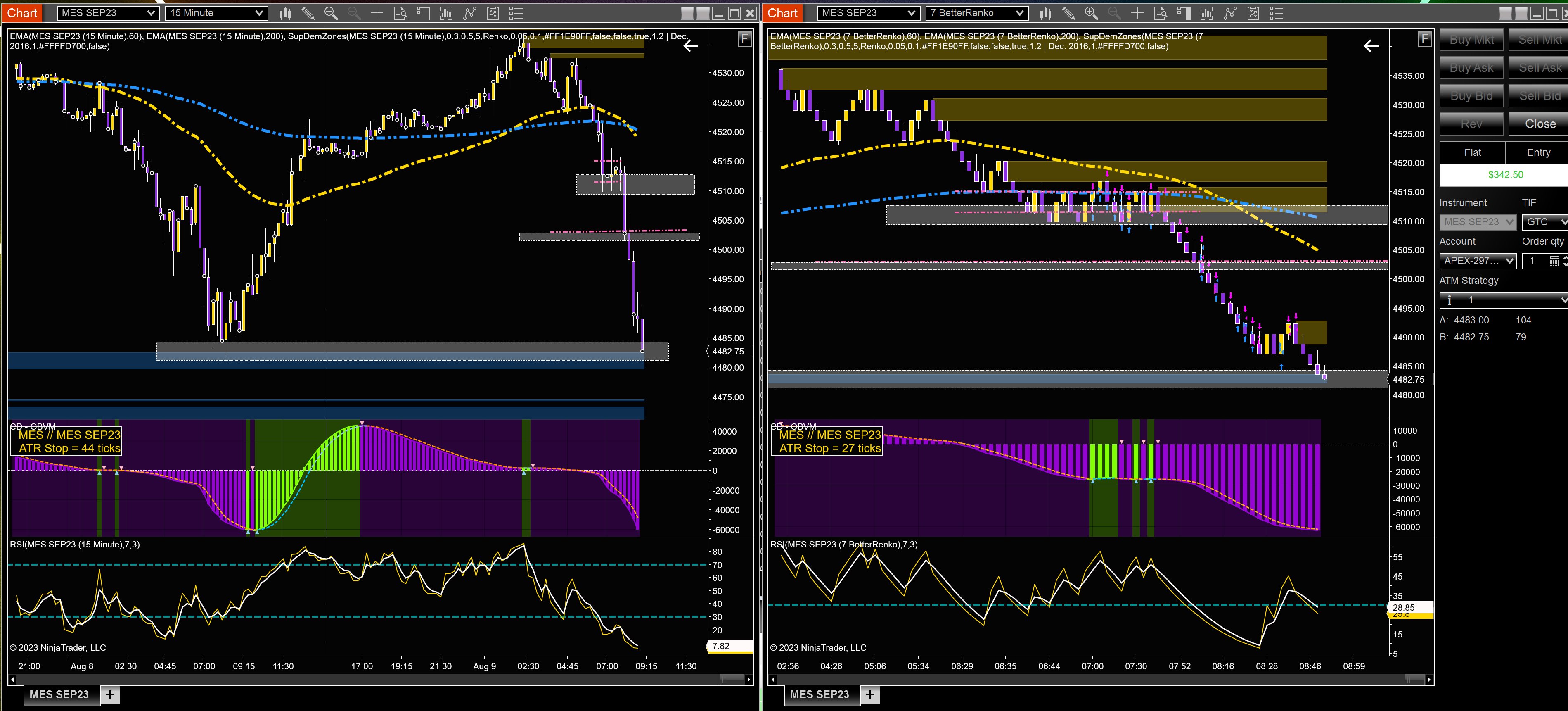Click right scroll arrow under 15 Minute chart
The height and width of the screenshot is (711, 1568).
748,679
